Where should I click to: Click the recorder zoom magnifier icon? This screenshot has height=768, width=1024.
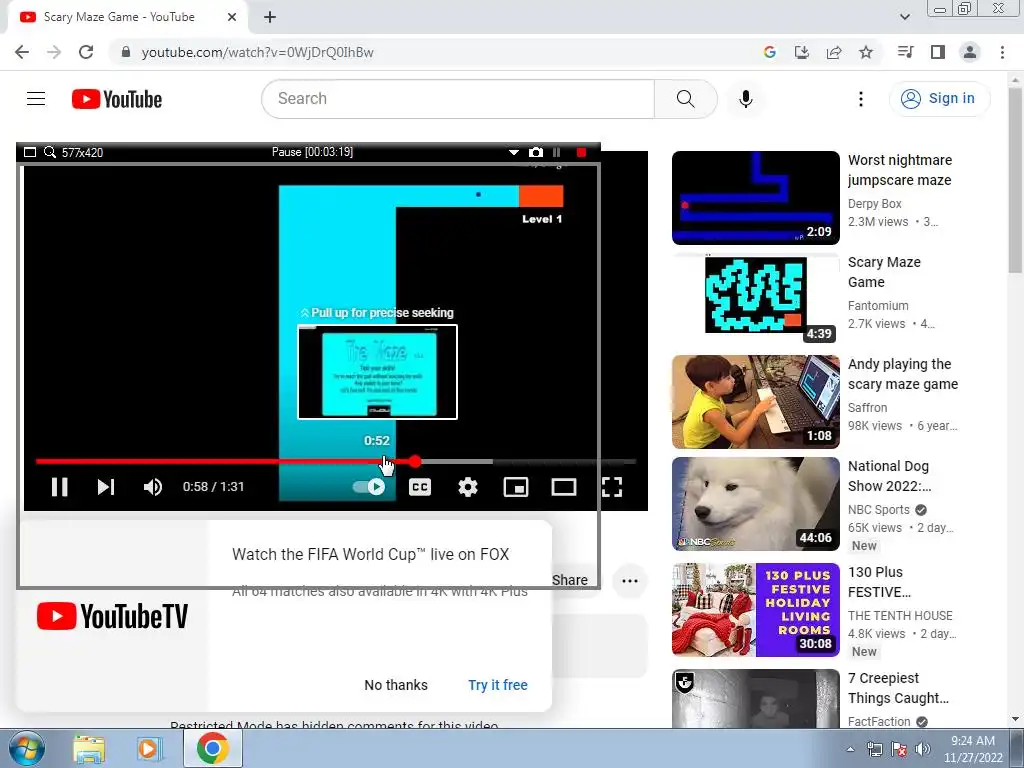(x=50, y=152)
